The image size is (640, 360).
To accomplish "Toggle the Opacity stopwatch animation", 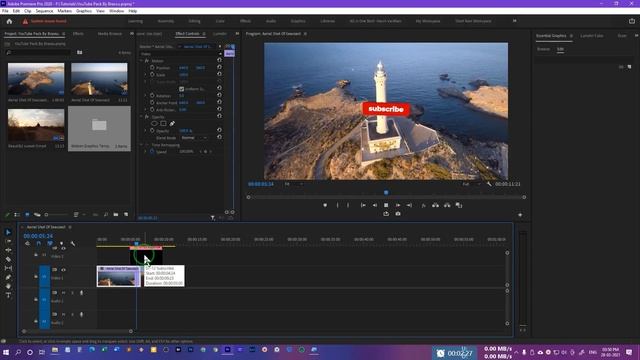I will click(152, 131).
